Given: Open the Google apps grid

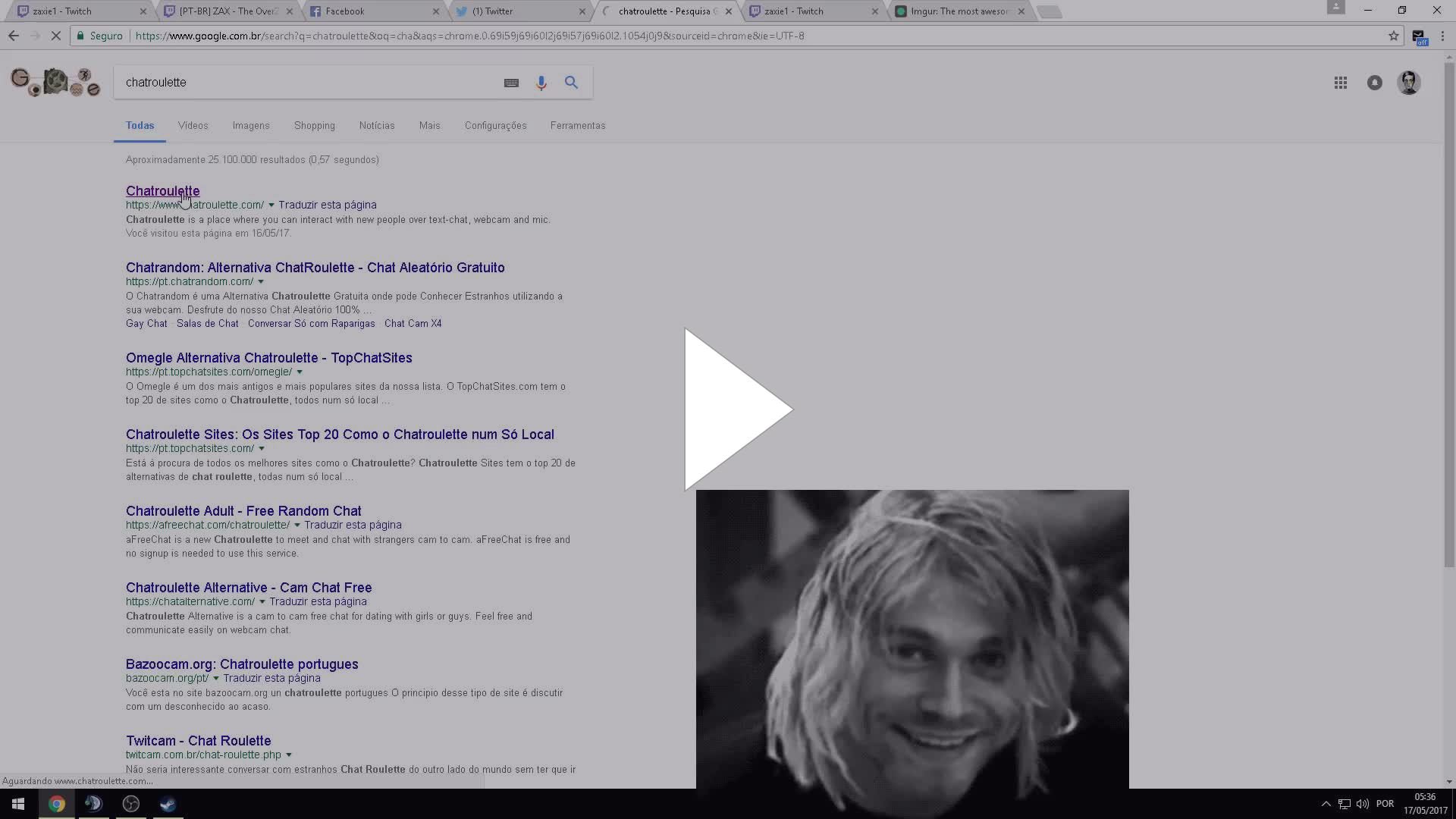Looking at the screenshot, I should pos(1340,83).
